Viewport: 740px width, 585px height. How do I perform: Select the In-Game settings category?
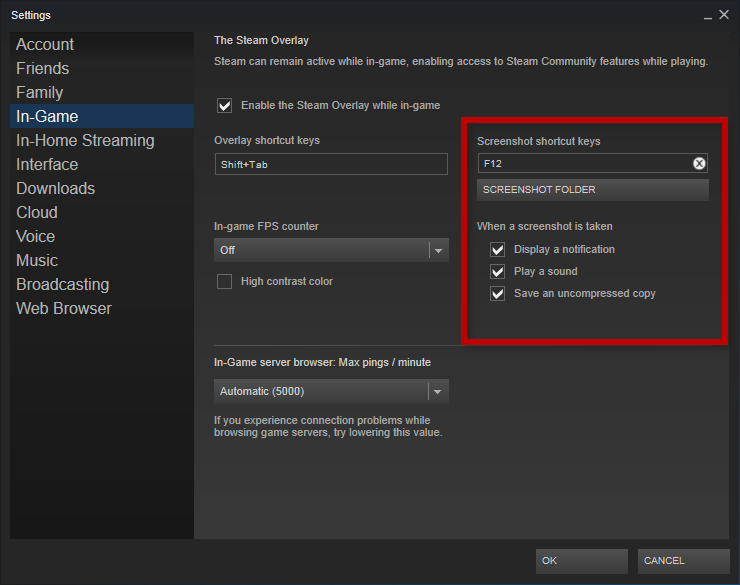click(x=102, y=116)
